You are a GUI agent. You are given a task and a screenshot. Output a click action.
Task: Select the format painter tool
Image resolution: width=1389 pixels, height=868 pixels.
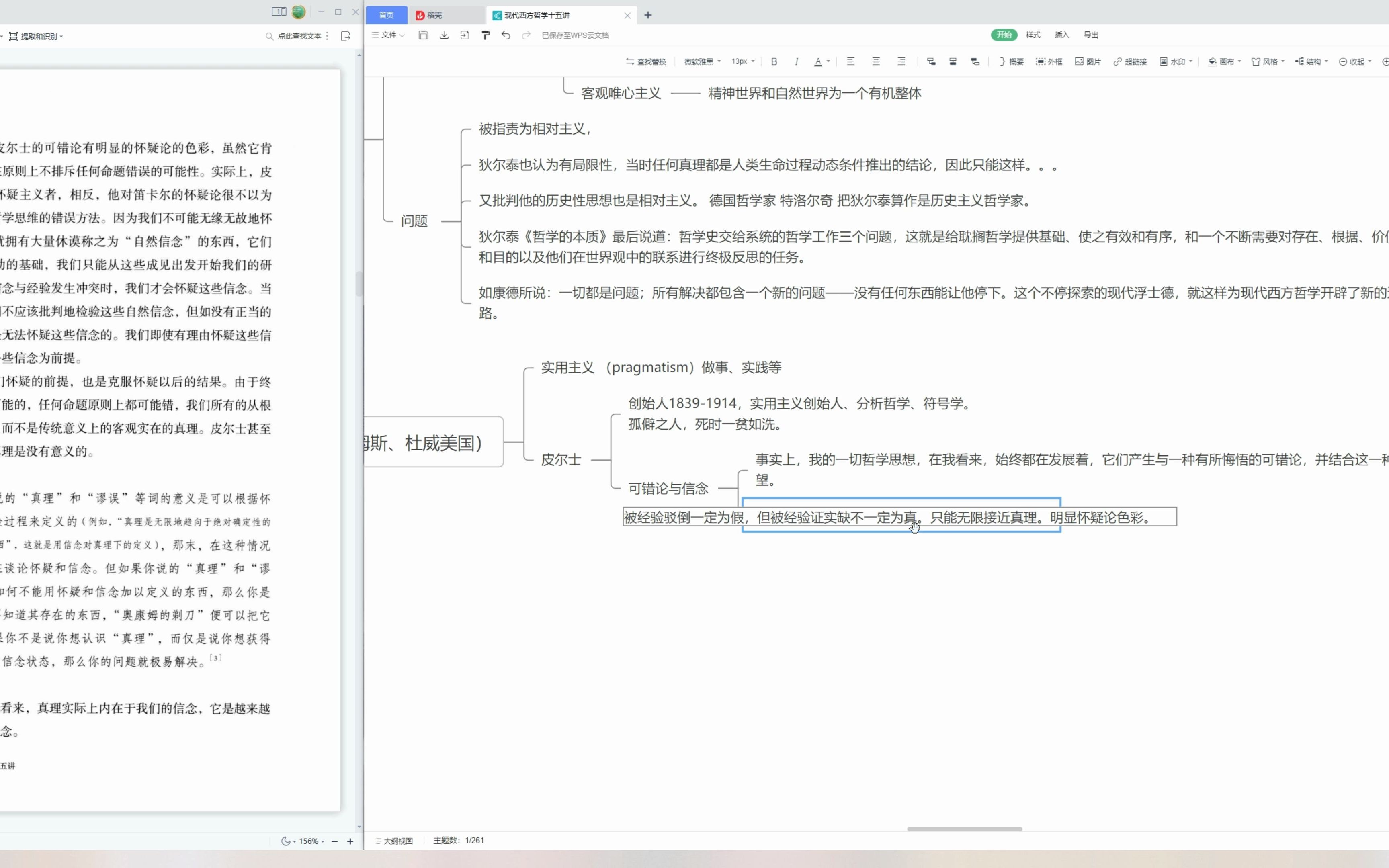pyautogui.click(x=486, y=35)
